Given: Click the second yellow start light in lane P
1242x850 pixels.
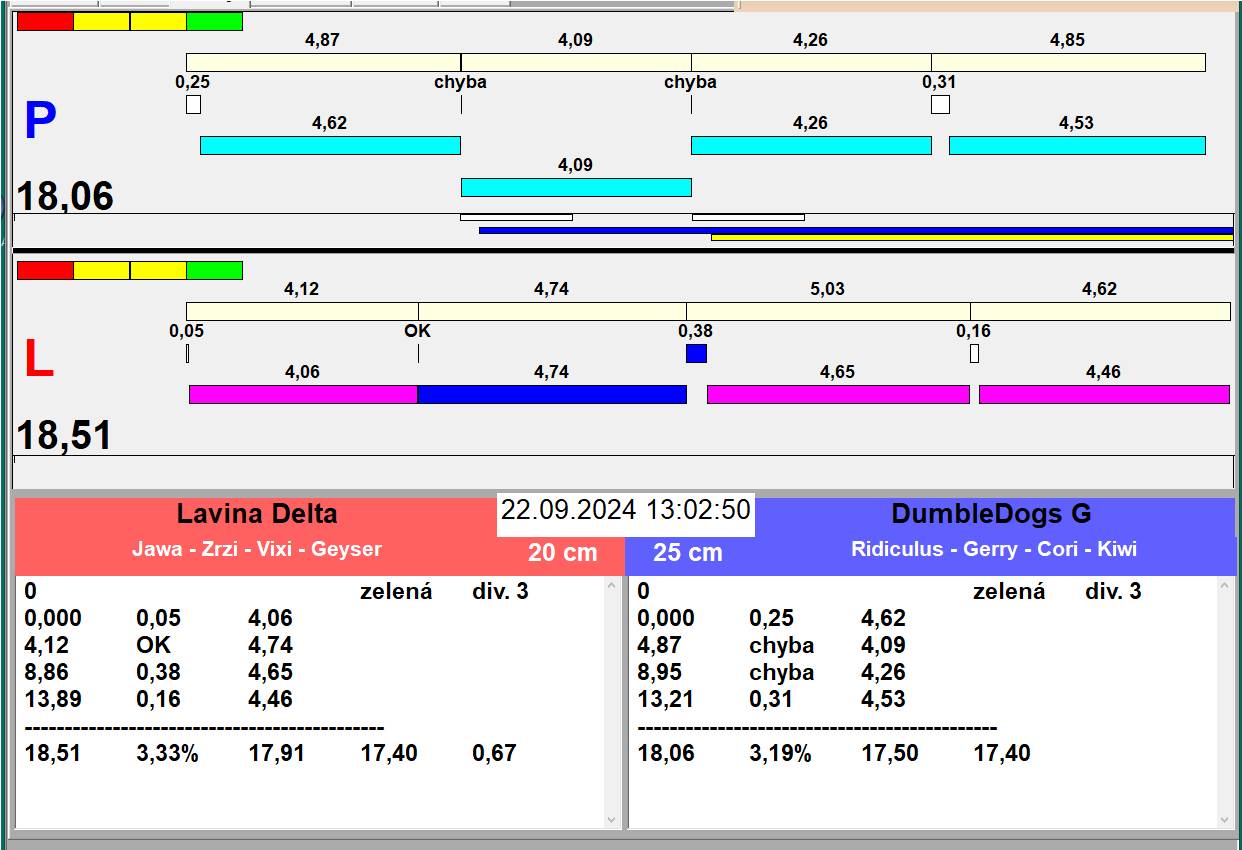Looking at the screenshot, I should [x=158, y=21].
